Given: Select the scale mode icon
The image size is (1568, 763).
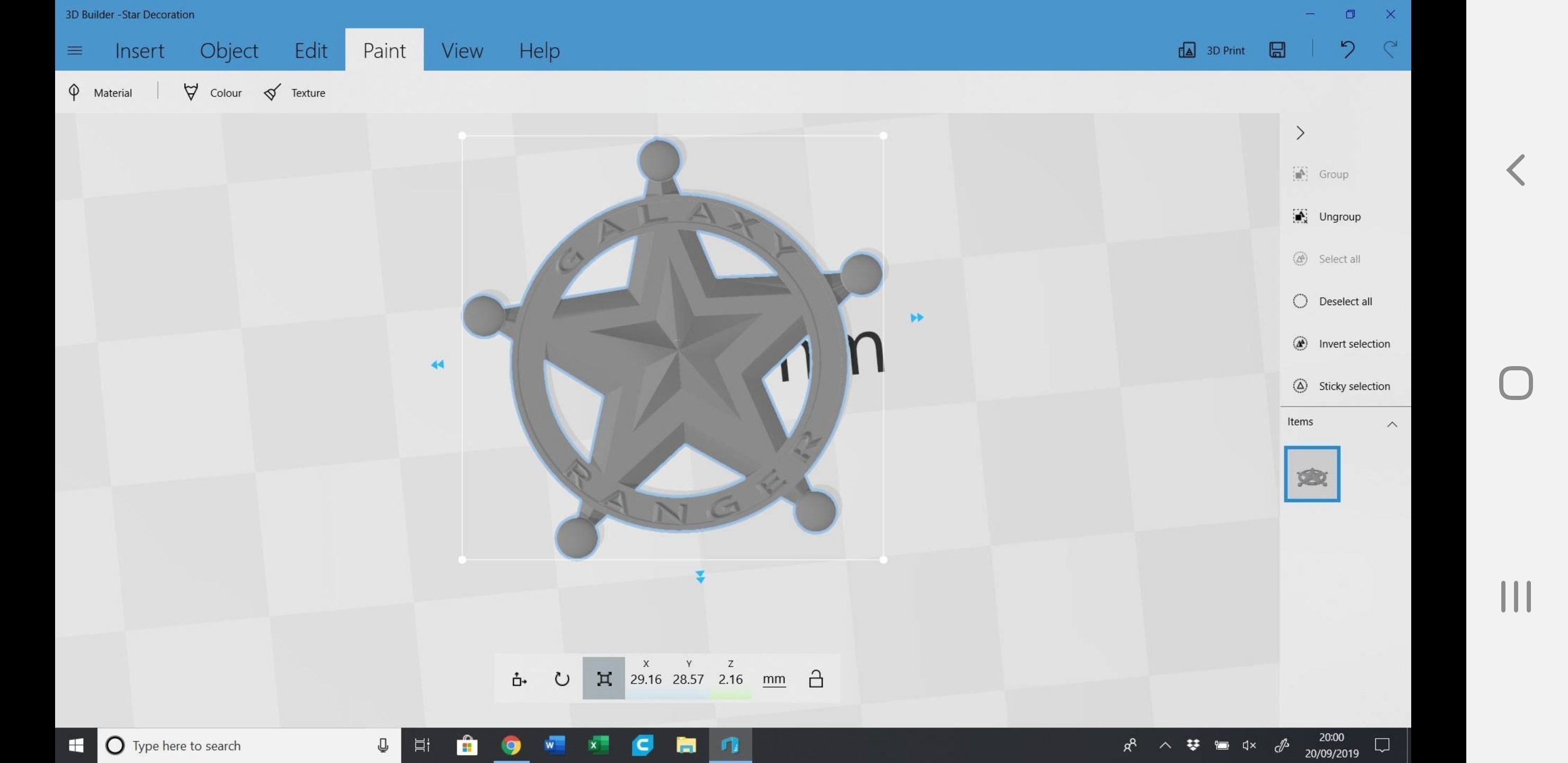Looking at the screenshot, I should coord(603,678).
